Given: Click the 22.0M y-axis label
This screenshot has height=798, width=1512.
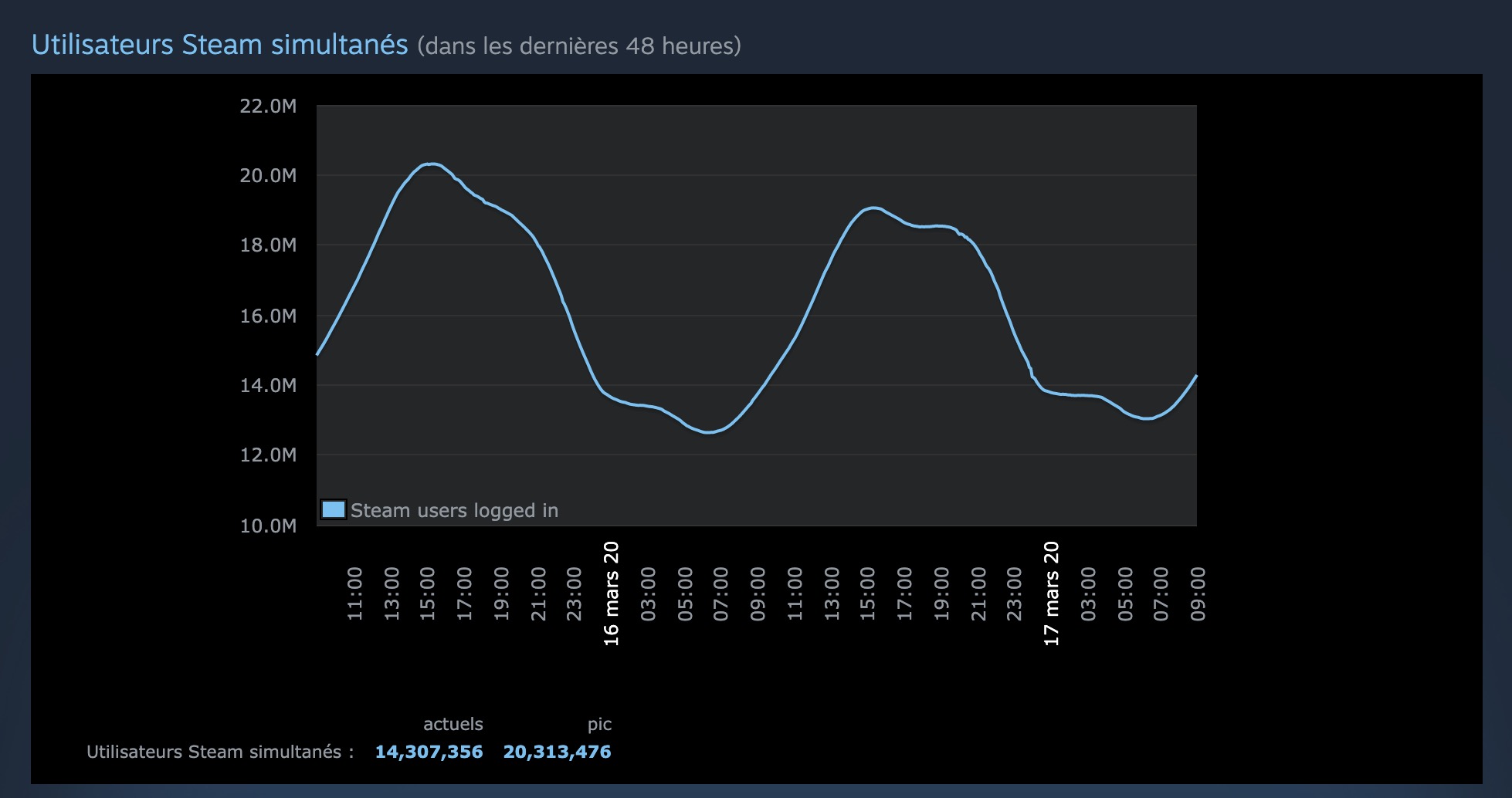Looking at the screenshot, I should pyautogui.click(x=268, y=106).
